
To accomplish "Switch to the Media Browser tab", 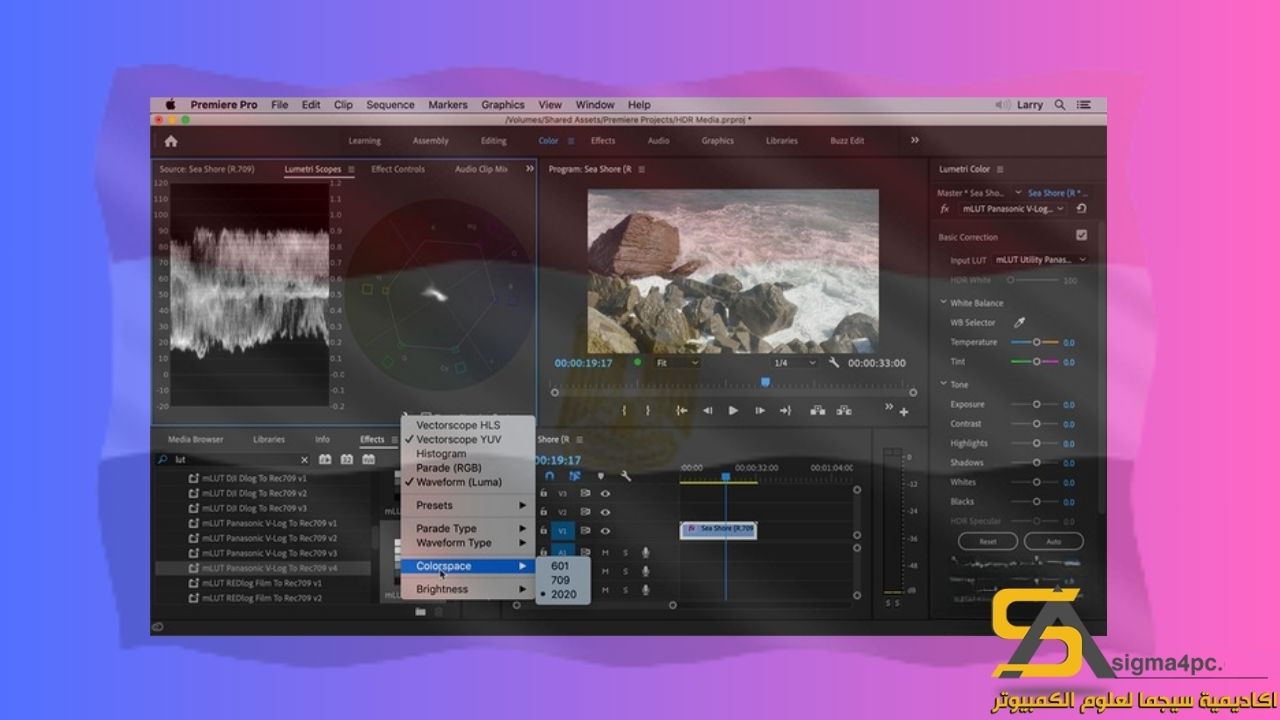I will 196,439.
